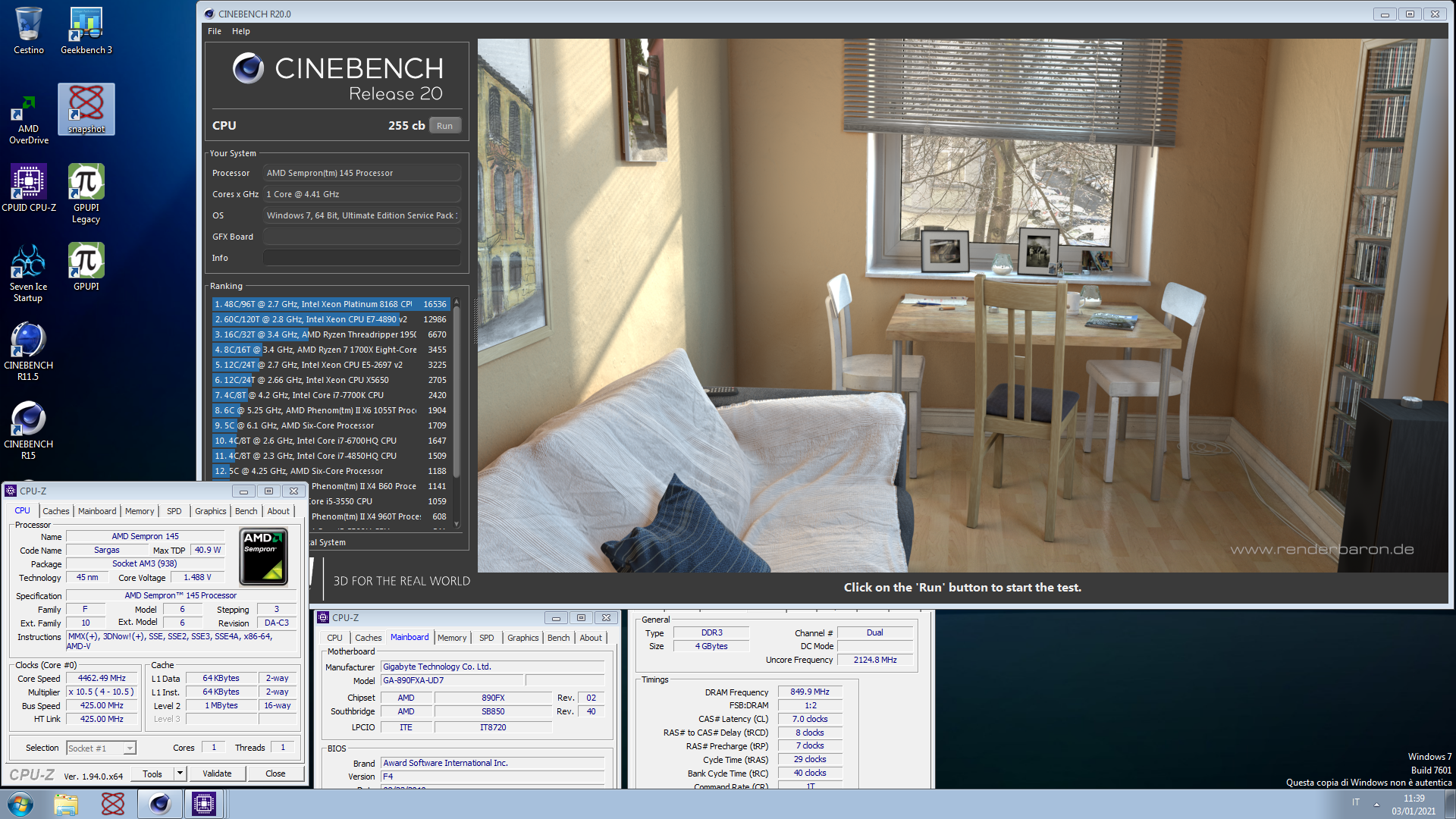This screenshot has height=819, width=1456.
Task: Open the CPUID CPU-Z desktop shortcut
Action: [29, 188]
